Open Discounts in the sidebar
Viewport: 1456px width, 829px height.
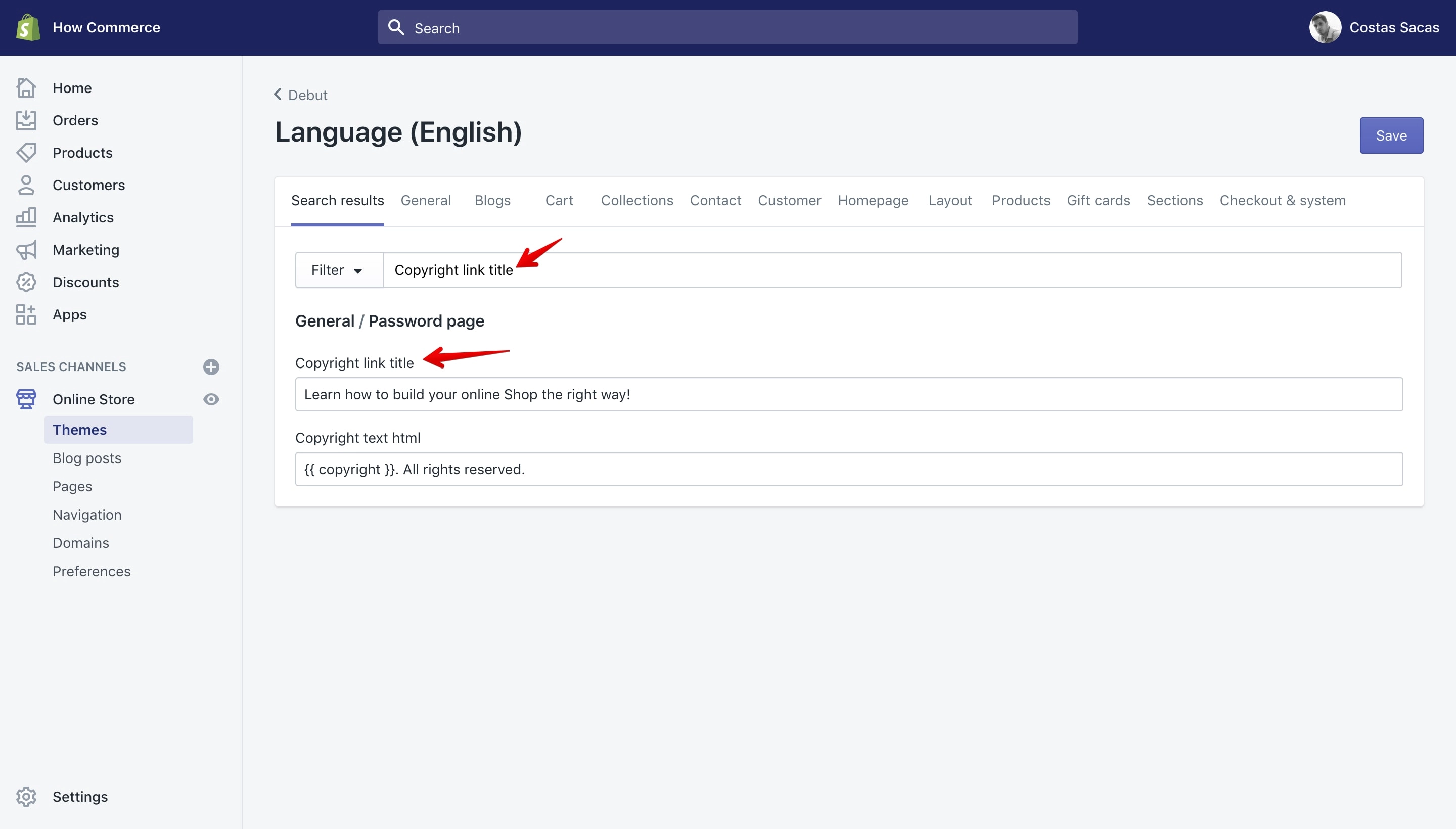85,282
